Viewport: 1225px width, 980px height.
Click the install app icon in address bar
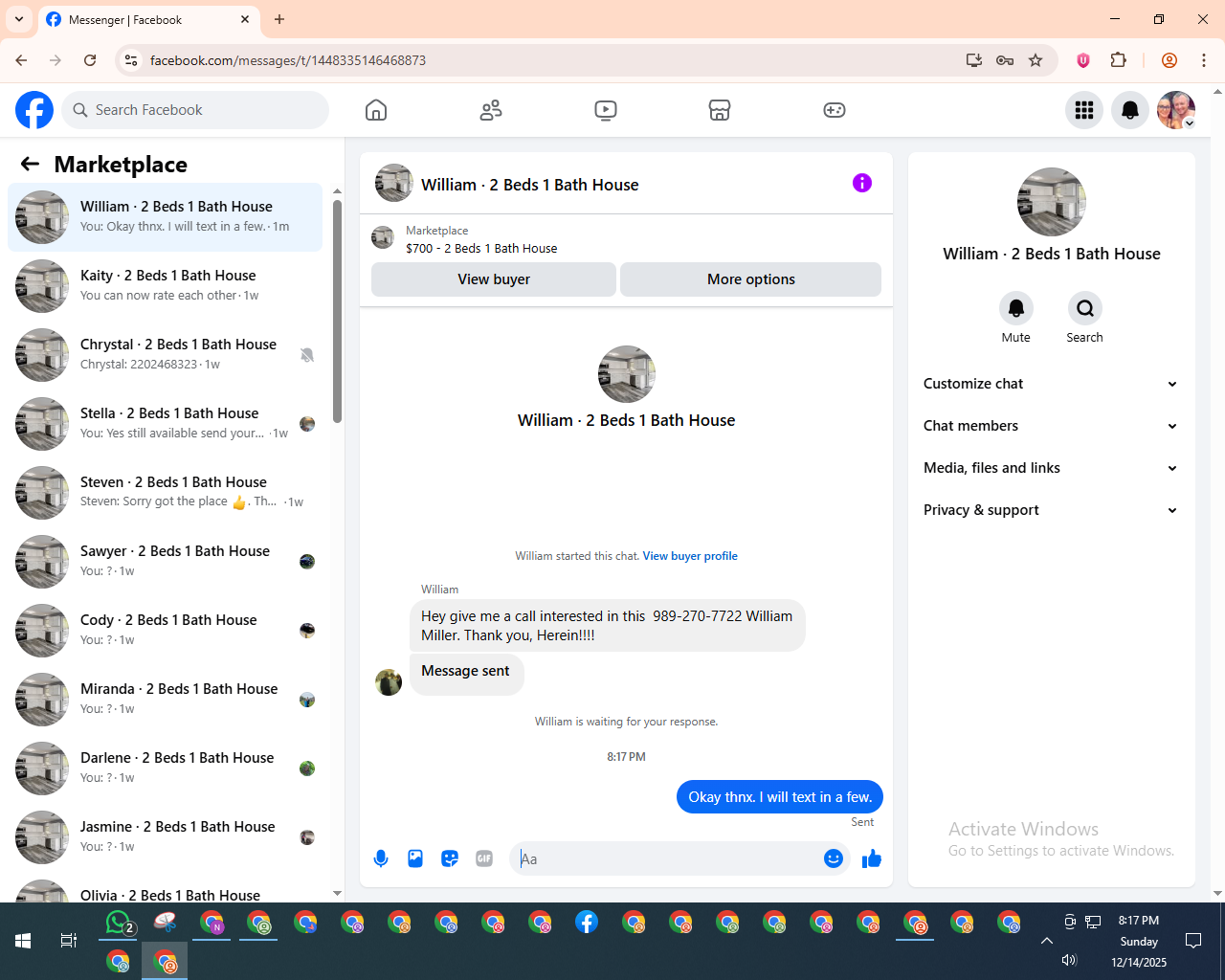tap(974, 60)
